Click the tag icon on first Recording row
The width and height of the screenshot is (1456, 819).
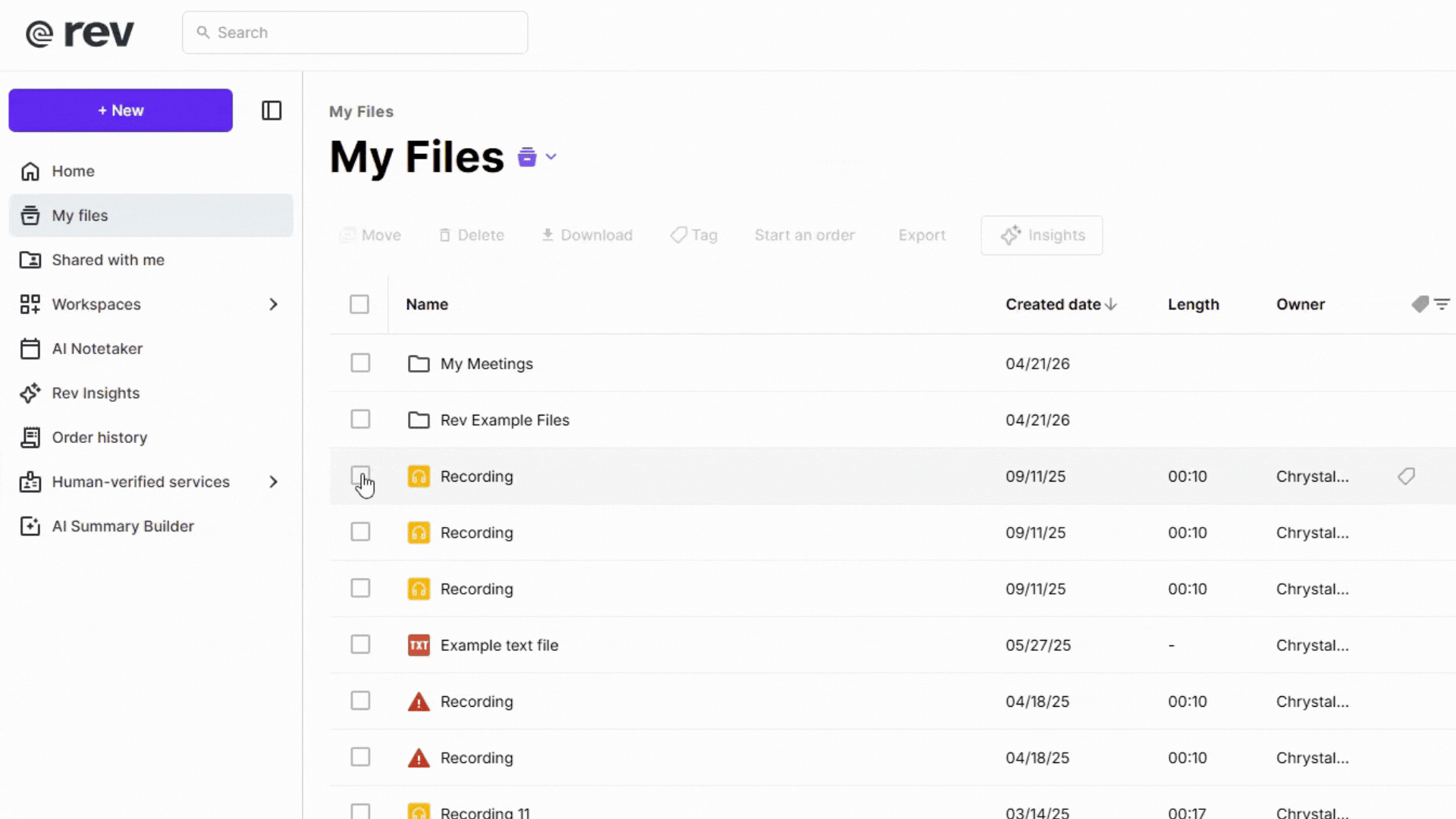(x=1407, y=476)
